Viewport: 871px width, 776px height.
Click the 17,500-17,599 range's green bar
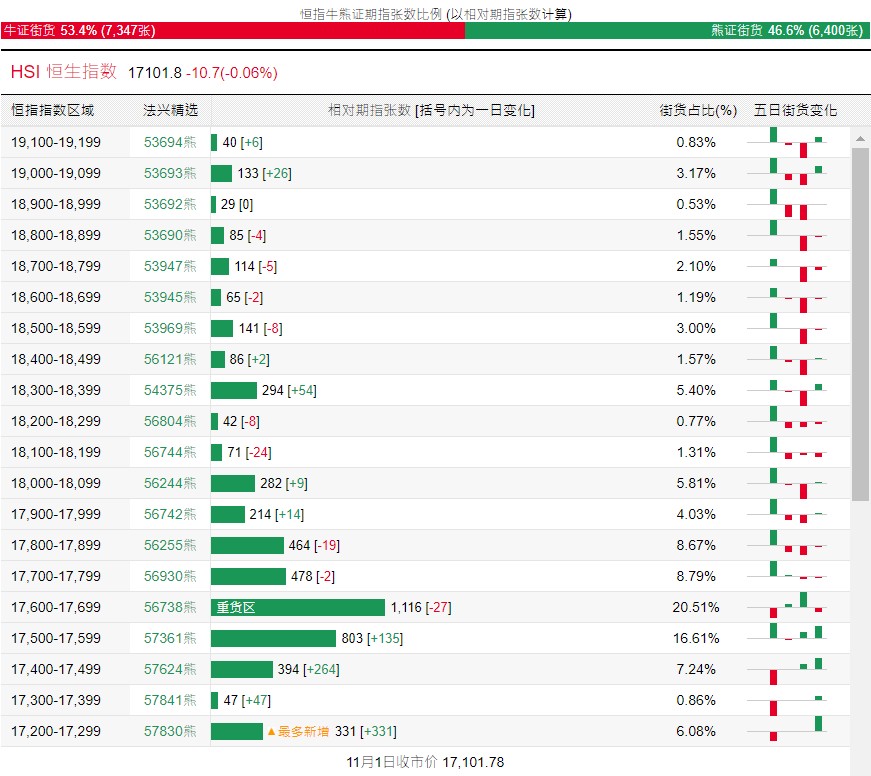[273, 638]
